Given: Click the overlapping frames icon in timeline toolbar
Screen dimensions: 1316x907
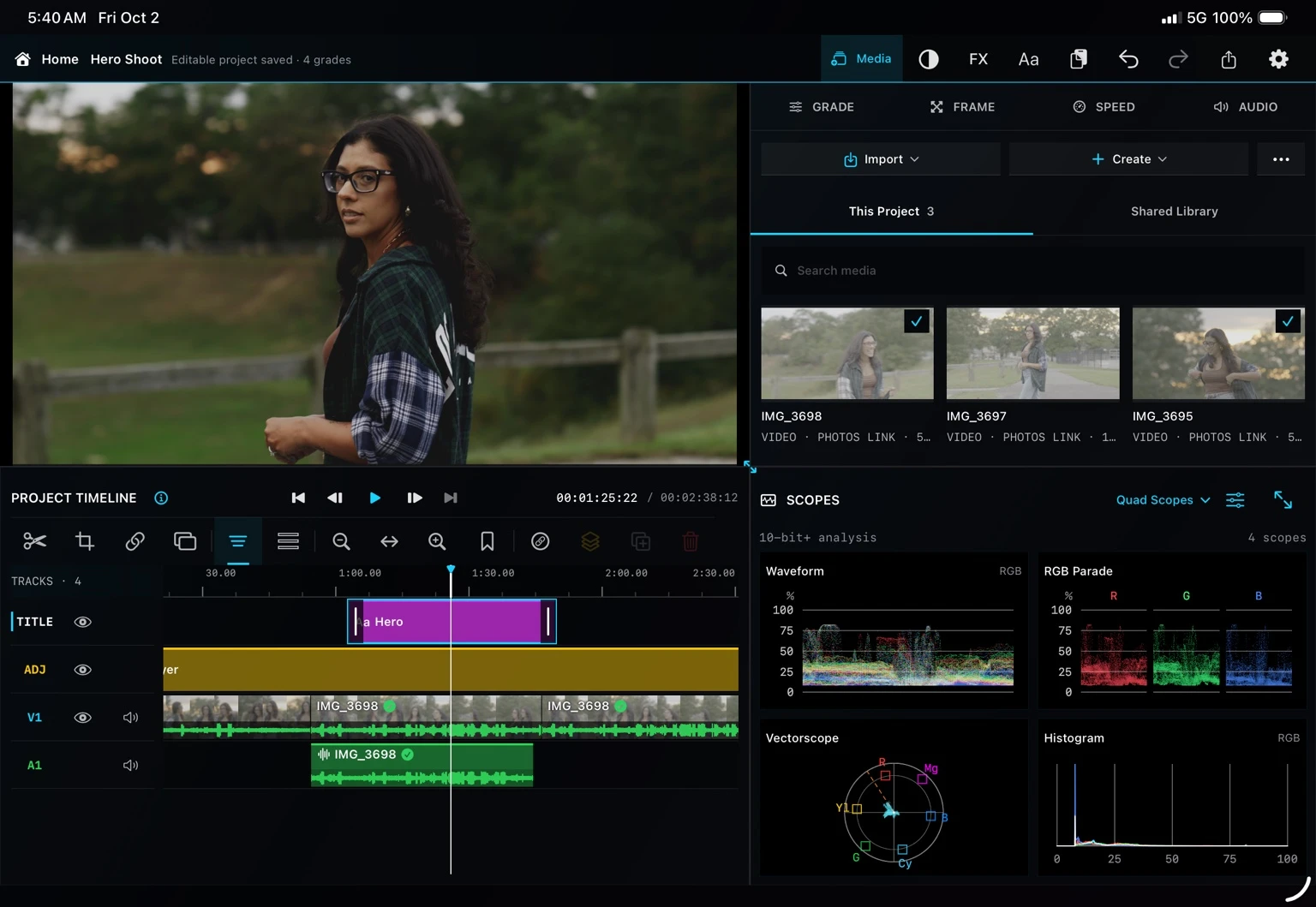Looking at the screenshot, I should (185, 541).
